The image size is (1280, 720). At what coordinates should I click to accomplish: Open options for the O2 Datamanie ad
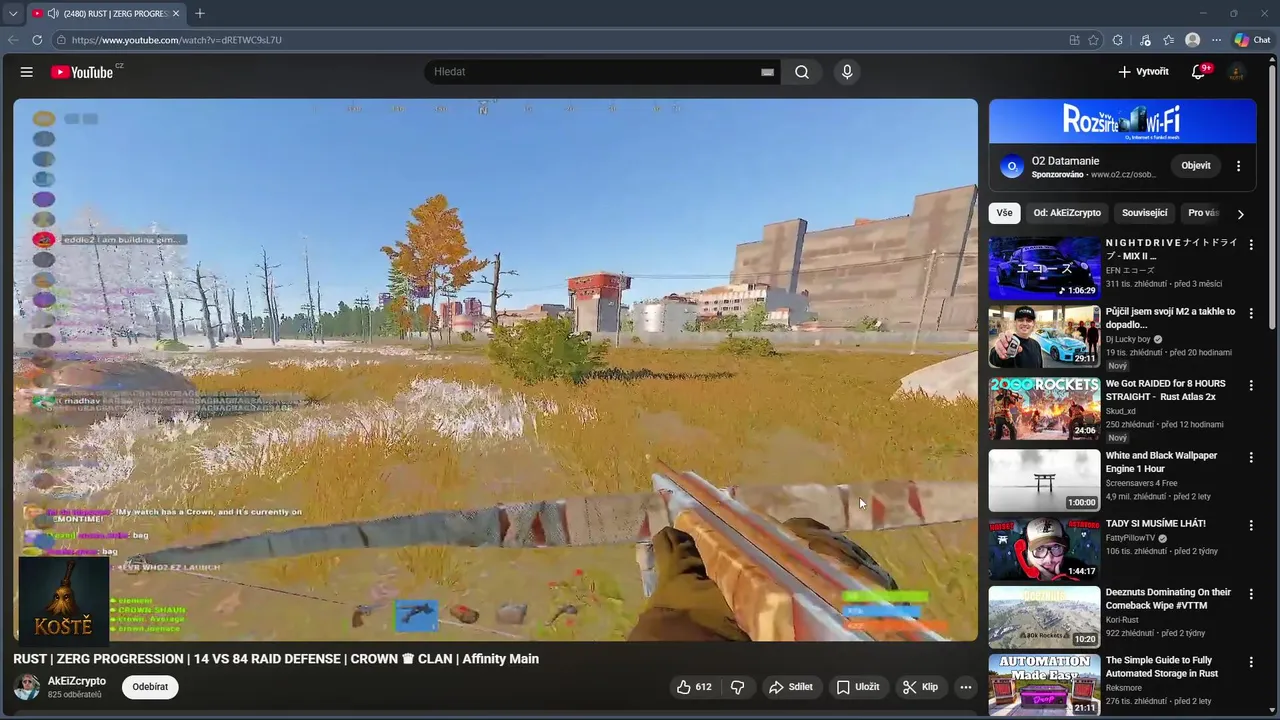pyautogui.click(x=1238, y=166)
